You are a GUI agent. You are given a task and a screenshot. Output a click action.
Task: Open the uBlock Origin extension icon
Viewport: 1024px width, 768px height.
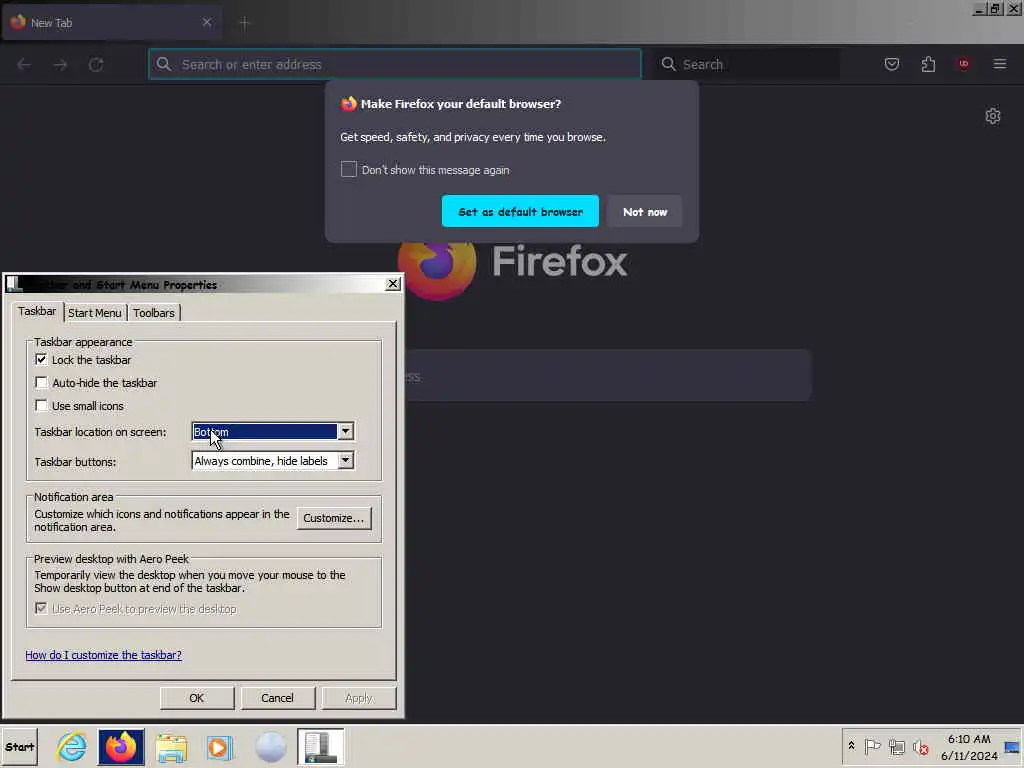963,64
